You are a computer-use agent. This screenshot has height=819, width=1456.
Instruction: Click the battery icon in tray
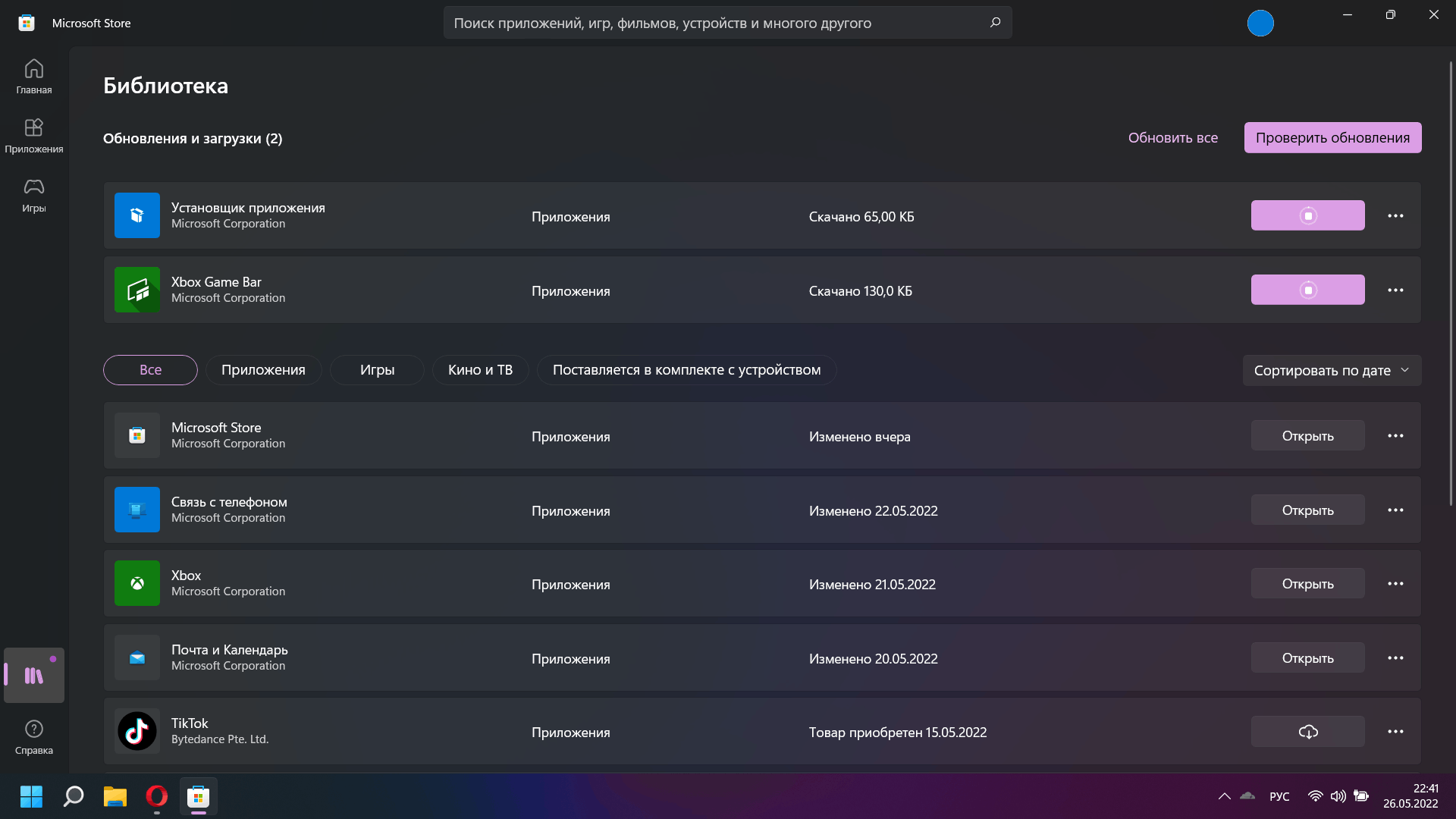(1362, 795)
